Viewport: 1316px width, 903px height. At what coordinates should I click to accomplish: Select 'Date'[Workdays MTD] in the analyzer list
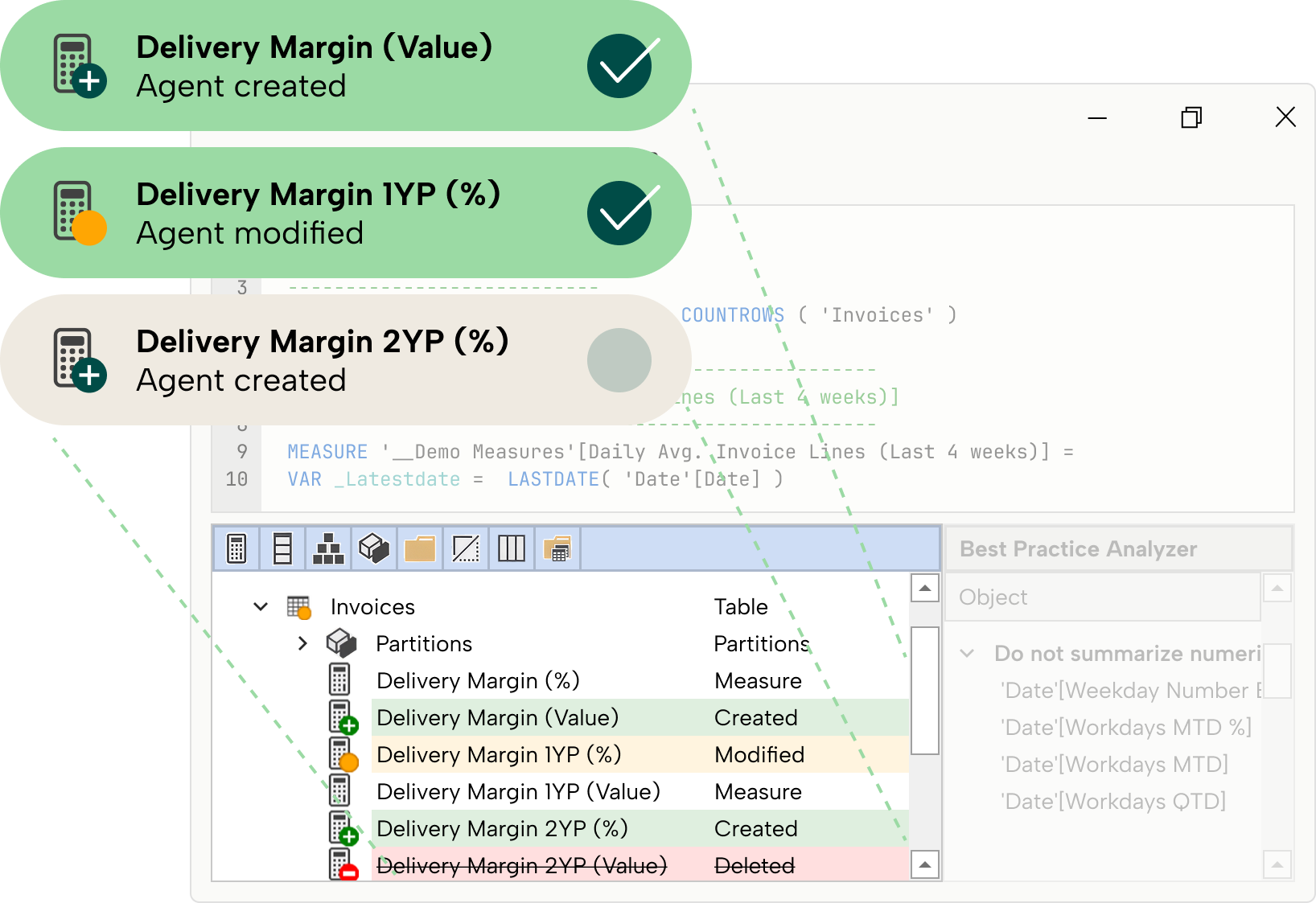pos(1114,765)
